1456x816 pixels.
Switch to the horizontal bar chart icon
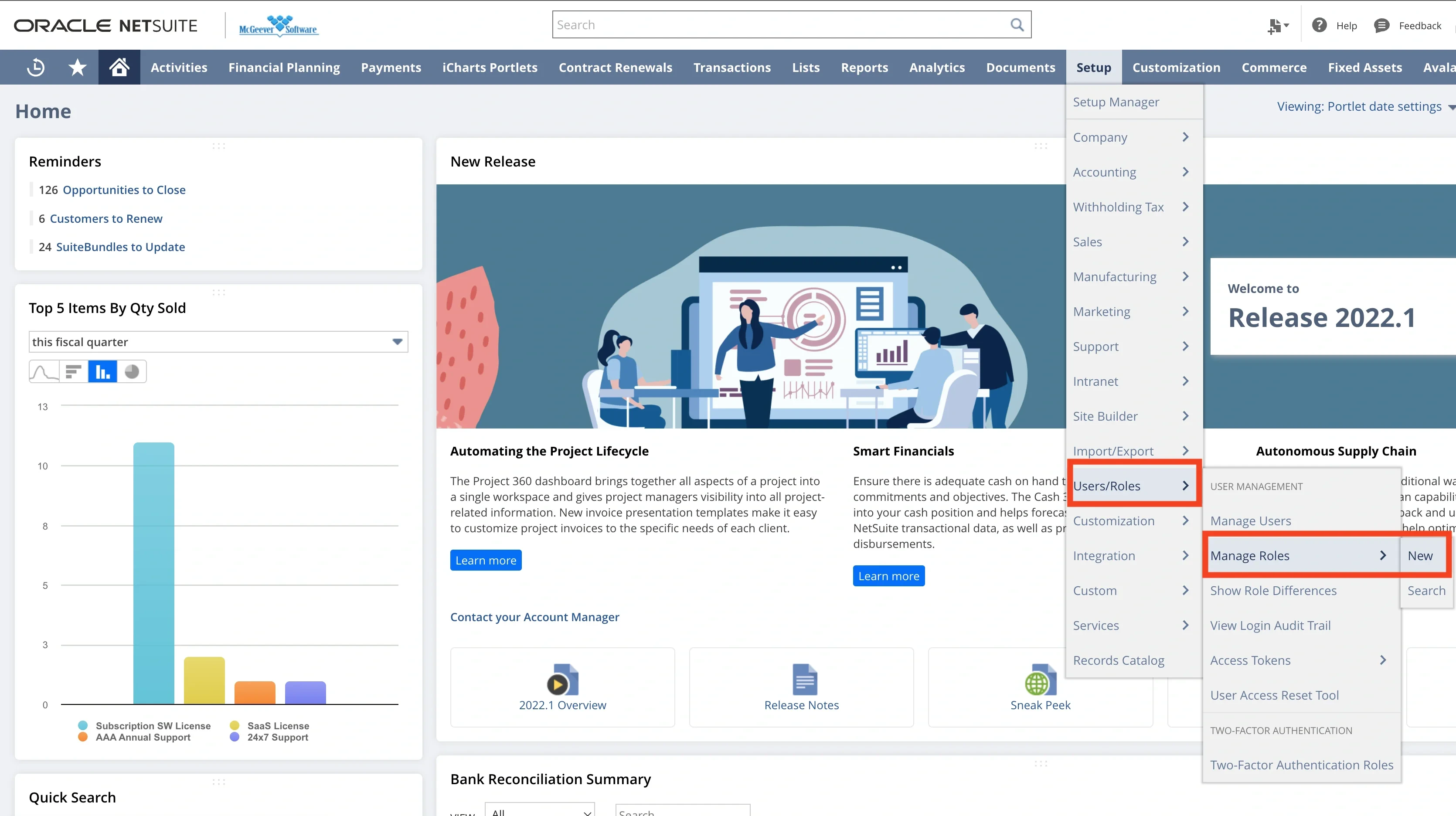point(72,371)
